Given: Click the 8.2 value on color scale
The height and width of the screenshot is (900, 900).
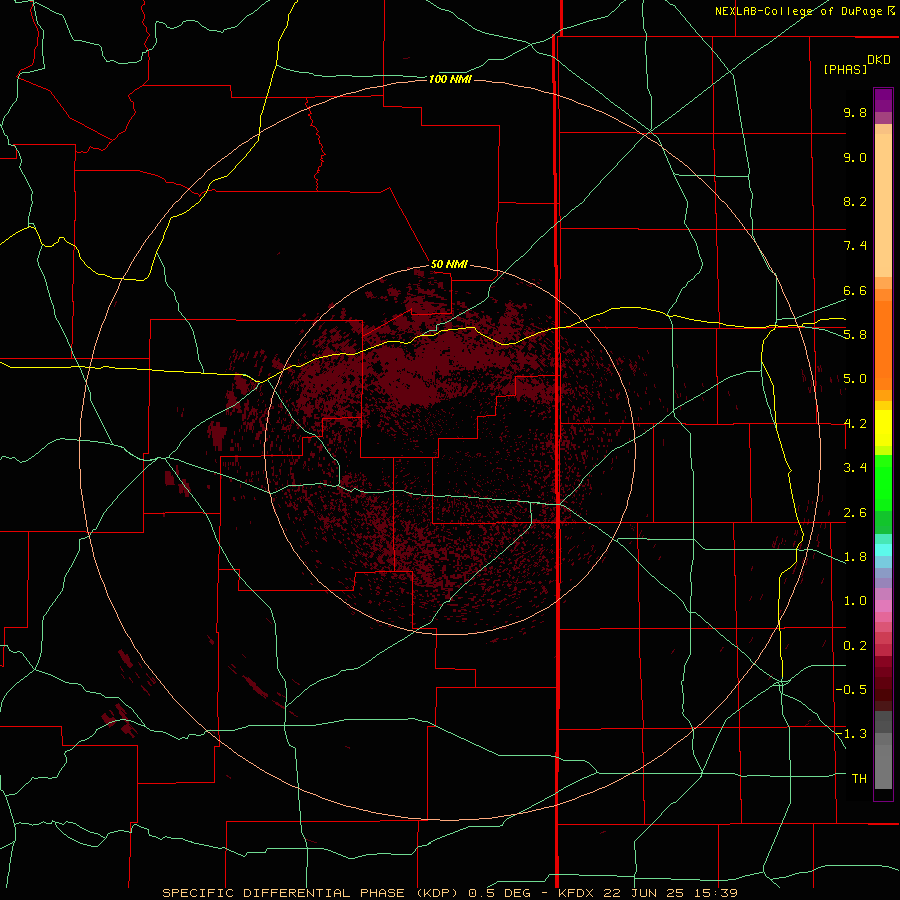Looking at the screenshot, I should pos(855,201).
